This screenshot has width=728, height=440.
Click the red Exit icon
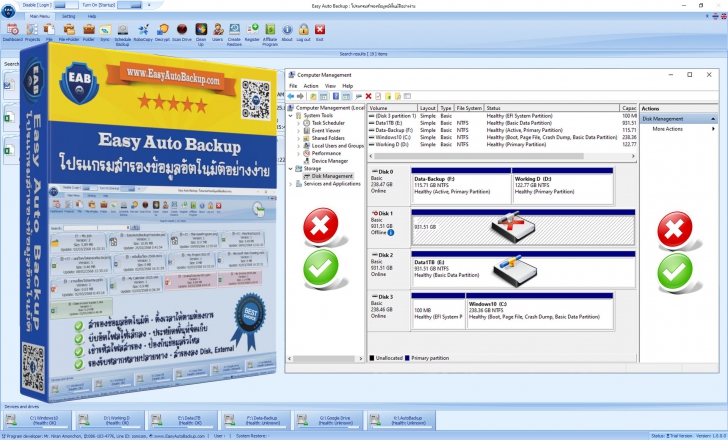coord(320,32)
